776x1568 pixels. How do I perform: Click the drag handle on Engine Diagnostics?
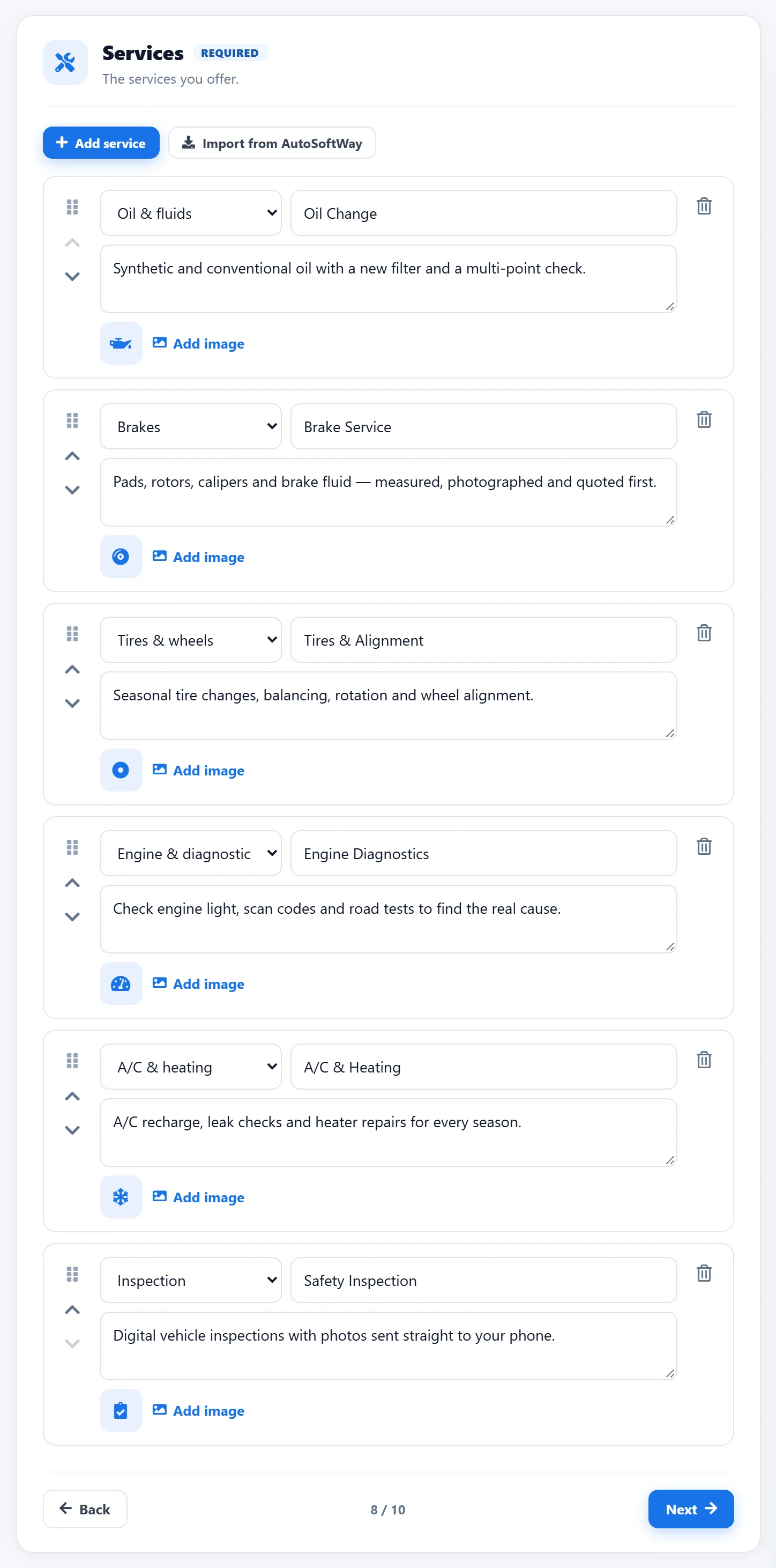point(72,847)
